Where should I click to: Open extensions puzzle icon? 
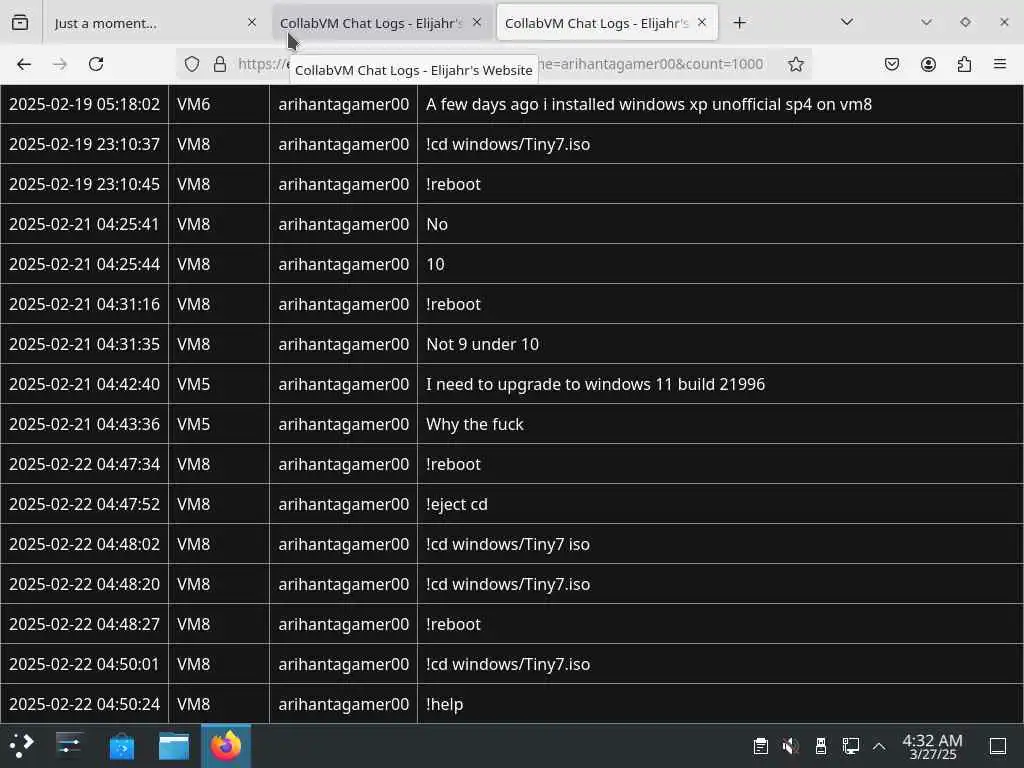click(x=964, y=64)
